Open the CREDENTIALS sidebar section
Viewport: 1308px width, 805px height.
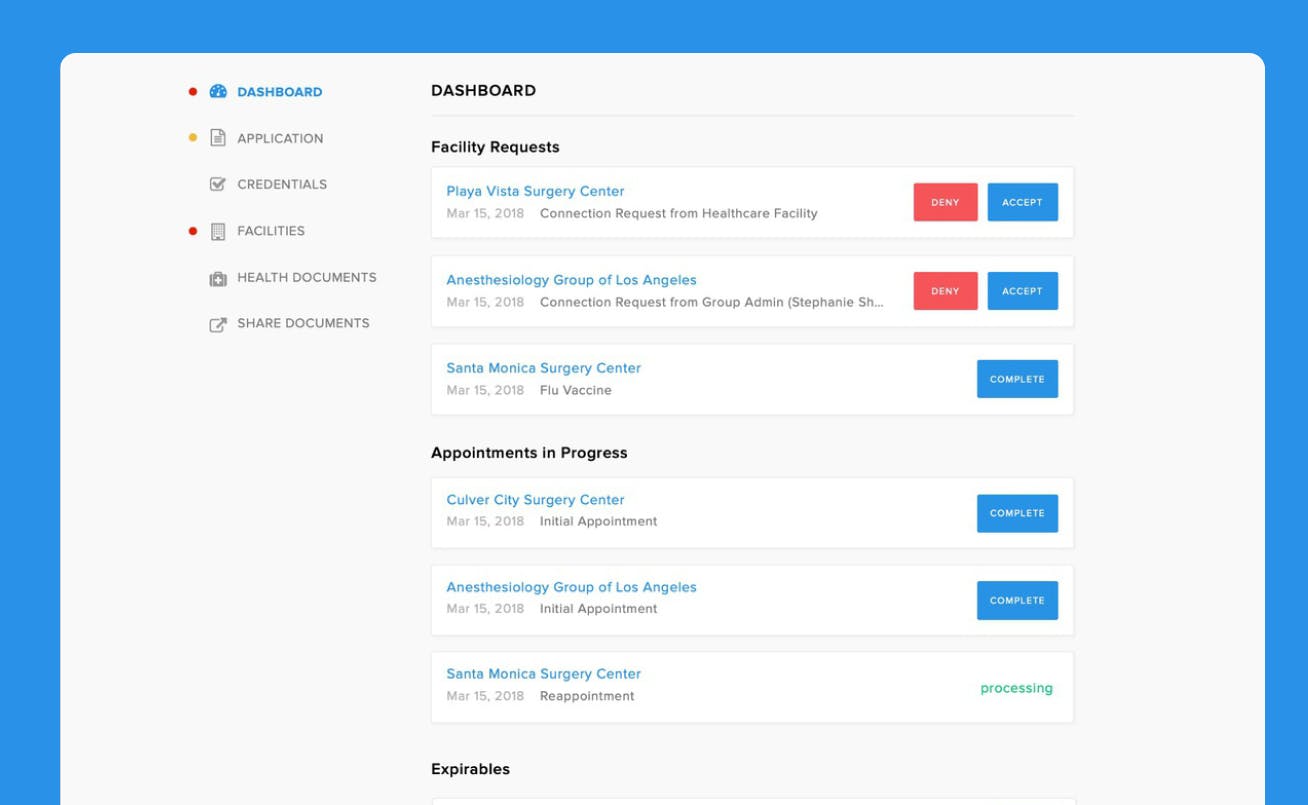282,184
